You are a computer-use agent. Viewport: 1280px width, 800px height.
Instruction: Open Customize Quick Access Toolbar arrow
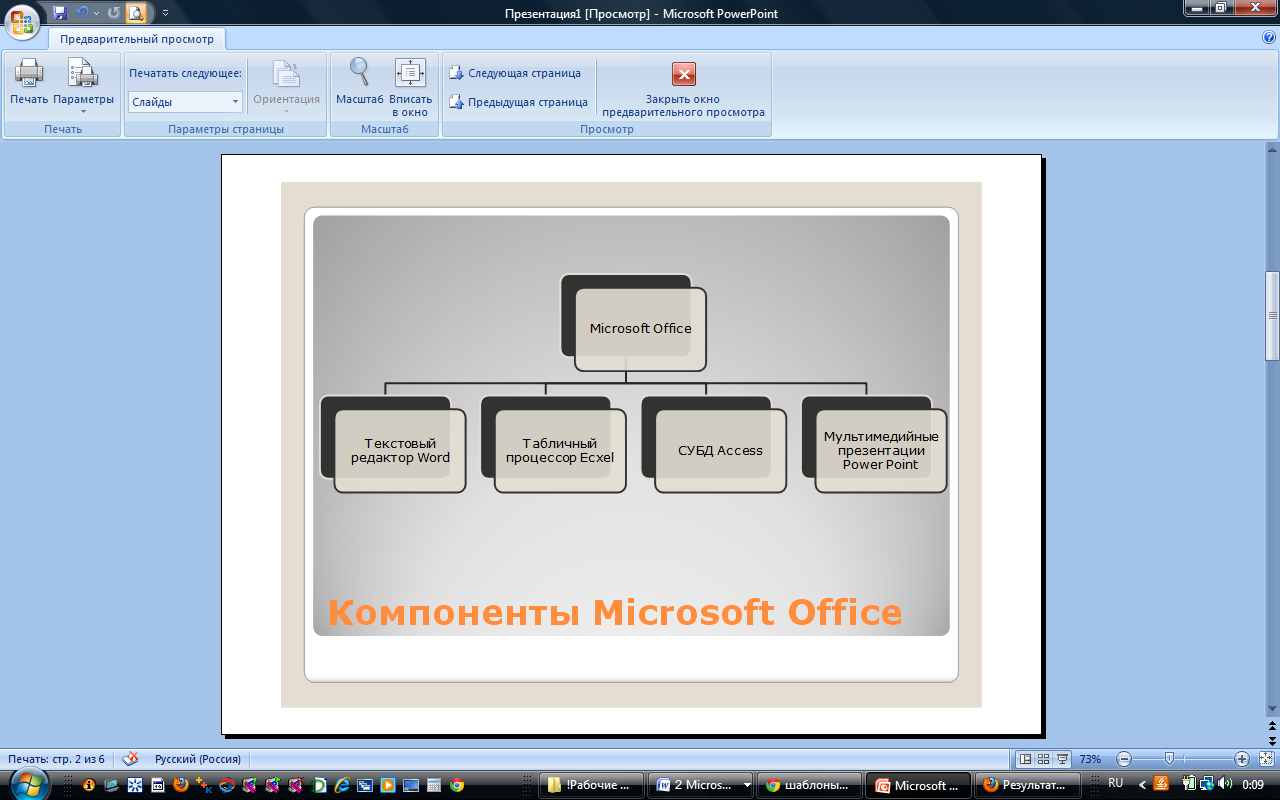coord(165,14)
